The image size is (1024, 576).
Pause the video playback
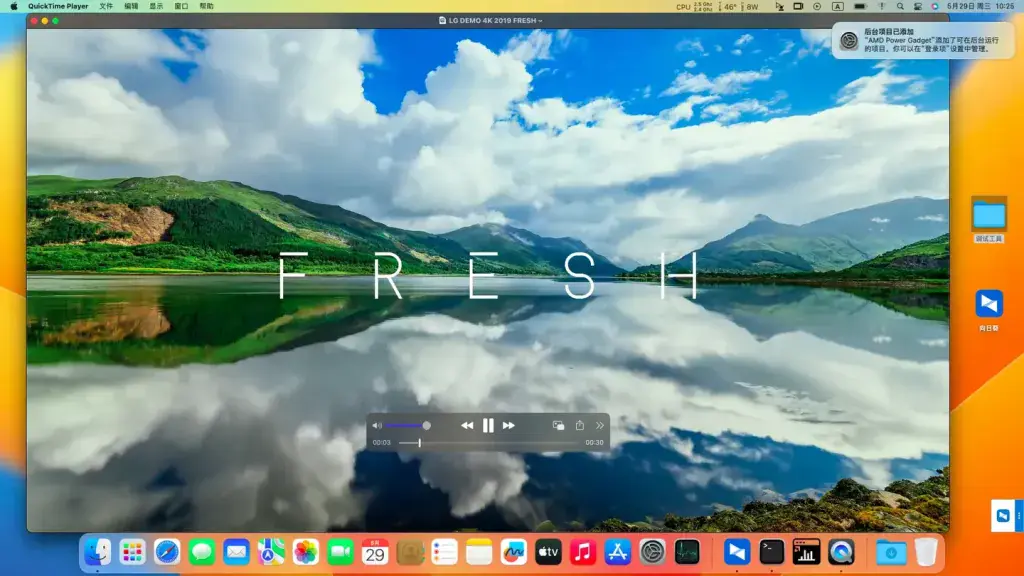click(488, 426)
